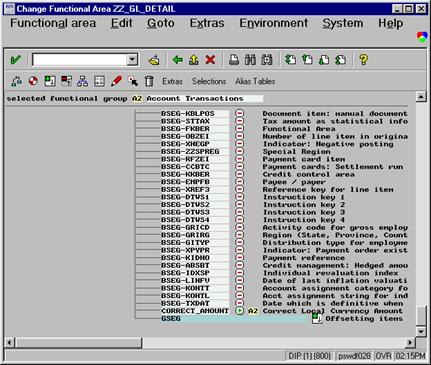Click the DIP (1) (800) status field
Screen dimensions: 431x365
coord(309,356)
